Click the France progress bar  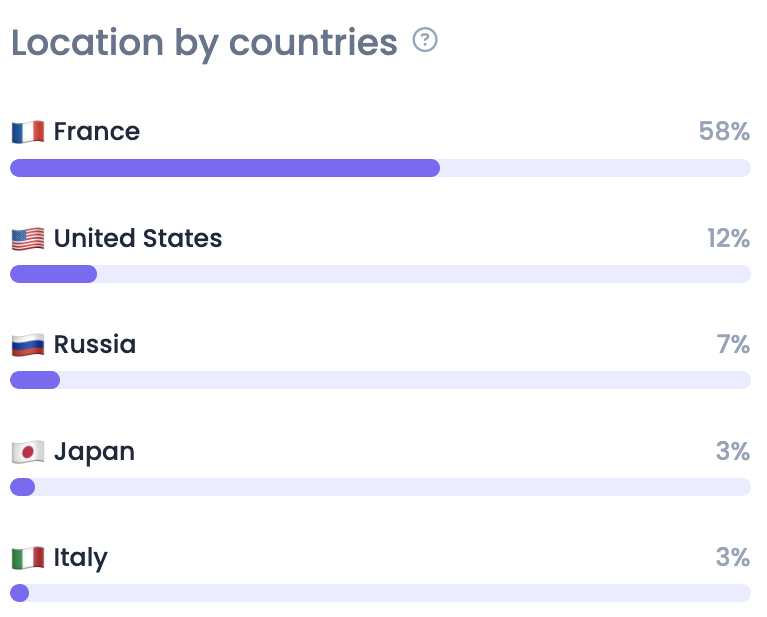coord(380,168)
